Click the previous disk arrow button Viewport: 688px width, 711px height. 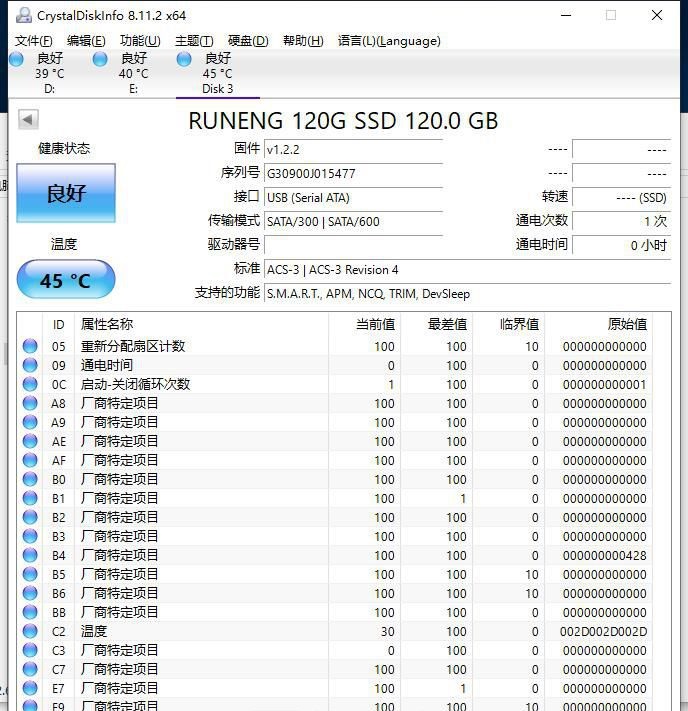28,120
